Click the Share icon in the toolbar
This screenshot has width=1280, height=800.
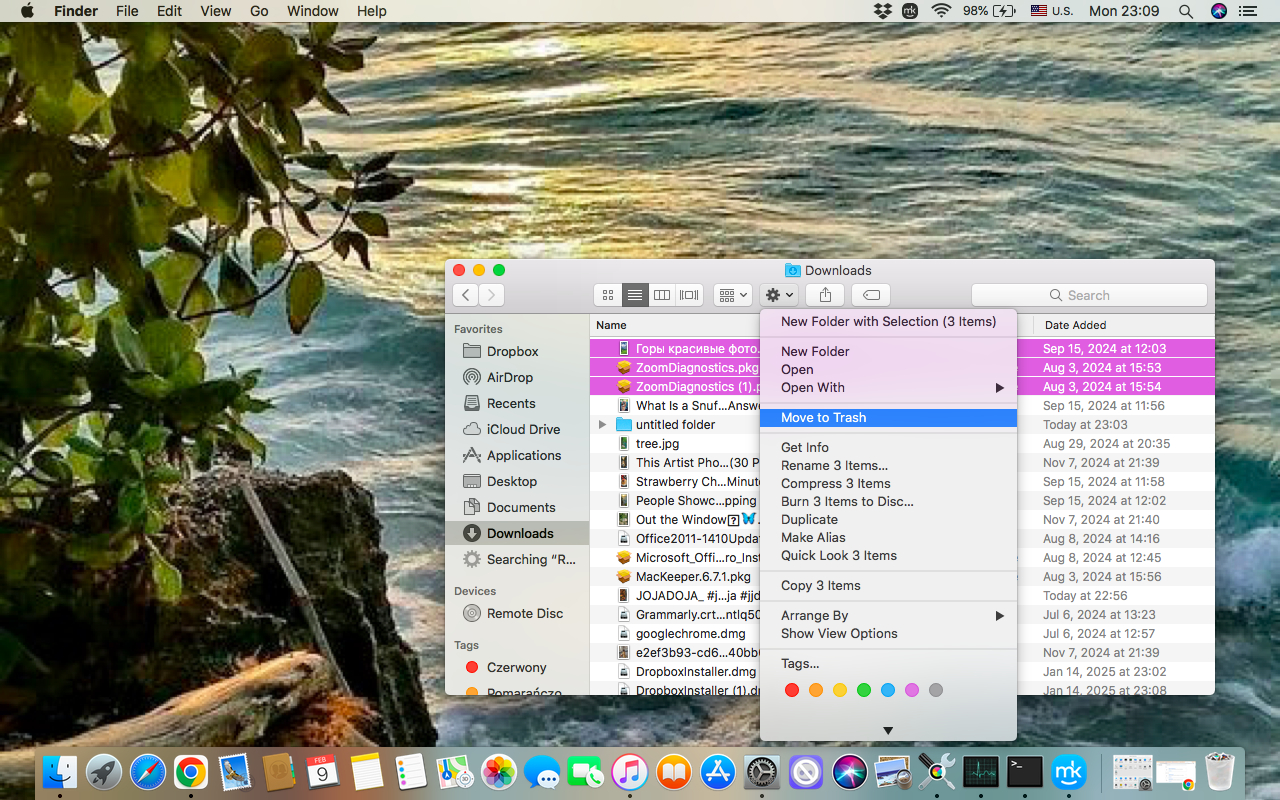tap(824, 295)
